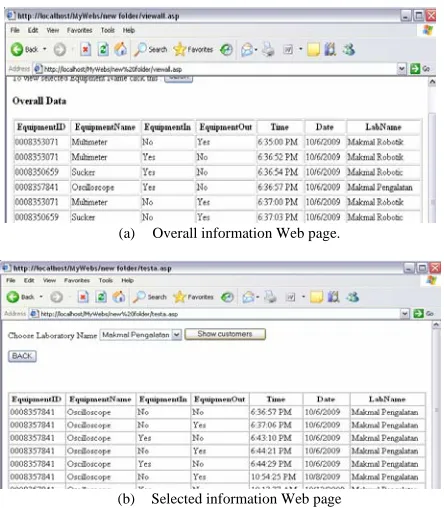The image size is (444, 508).
Task: Open File menu in viewall.asp window
Action: click(15, 30)
